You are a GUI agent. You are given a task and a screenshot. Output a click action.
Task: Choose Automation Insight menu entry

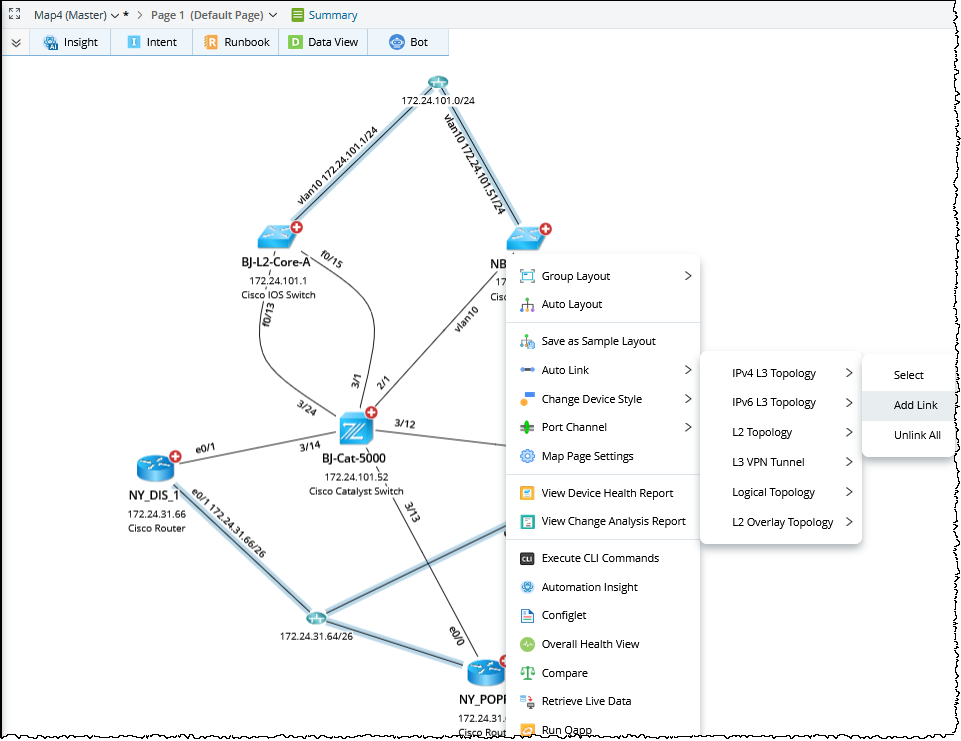[x=602, y=587]
